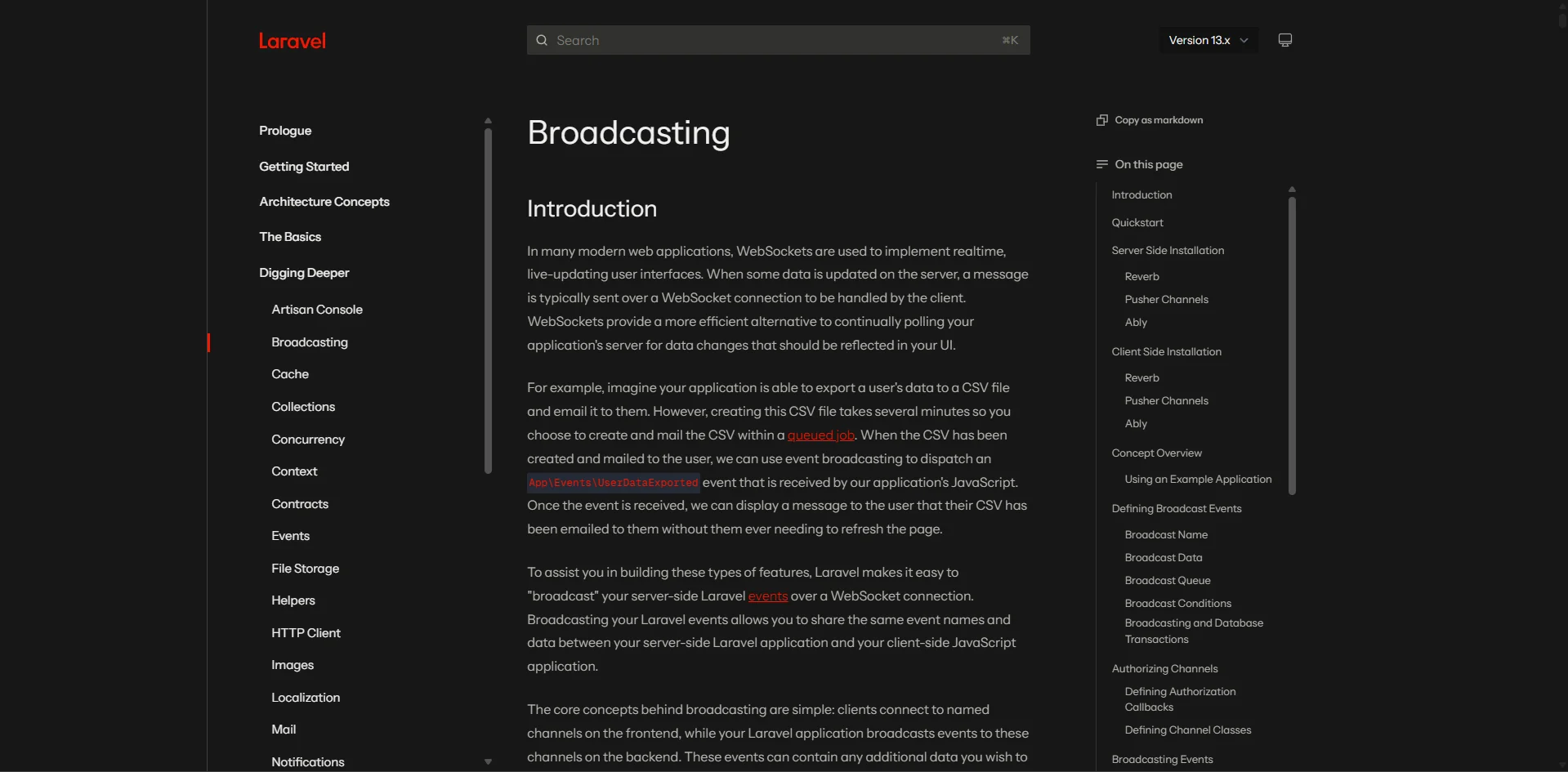Toggle the theme monitor icon
The width and height of the screenshot is (1568, 772).
point(1284,40)
